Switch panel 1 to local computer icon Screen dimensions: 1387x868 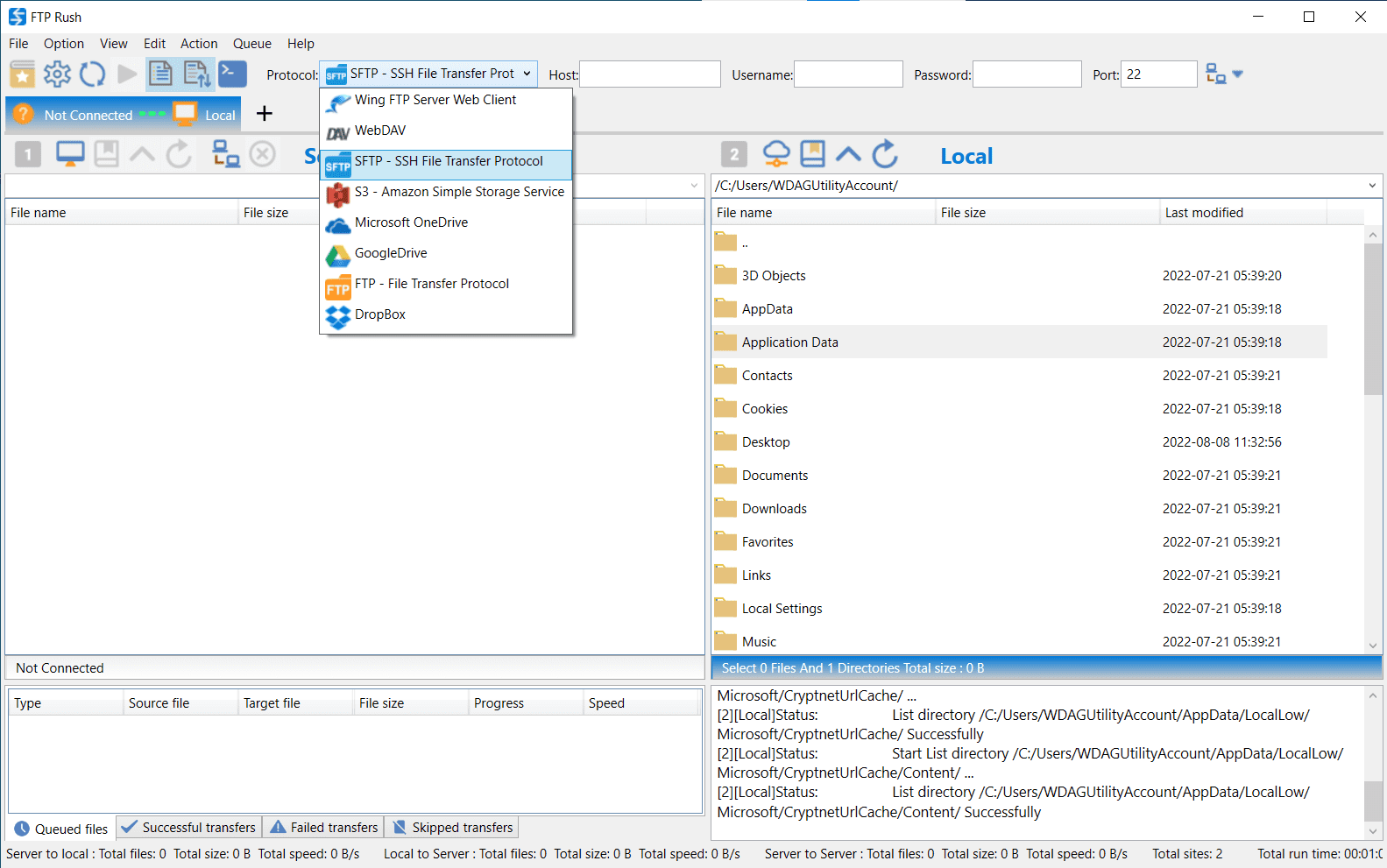pyautogui.click(x=70, y=154)
